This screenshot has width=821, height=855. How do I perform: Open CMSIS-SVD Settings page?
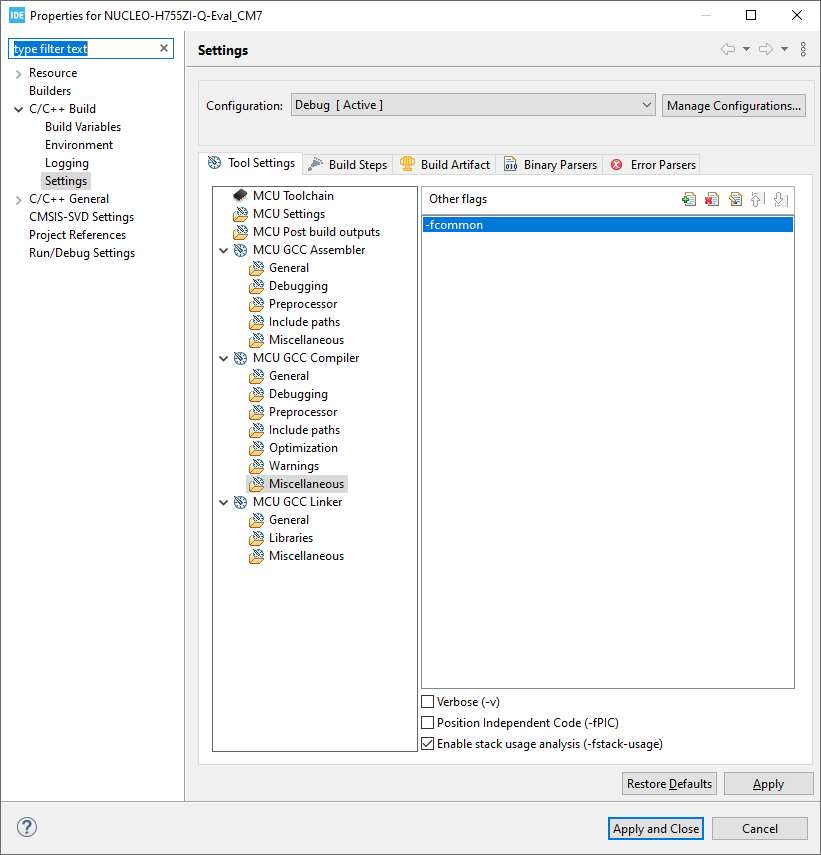click(82, 216)
